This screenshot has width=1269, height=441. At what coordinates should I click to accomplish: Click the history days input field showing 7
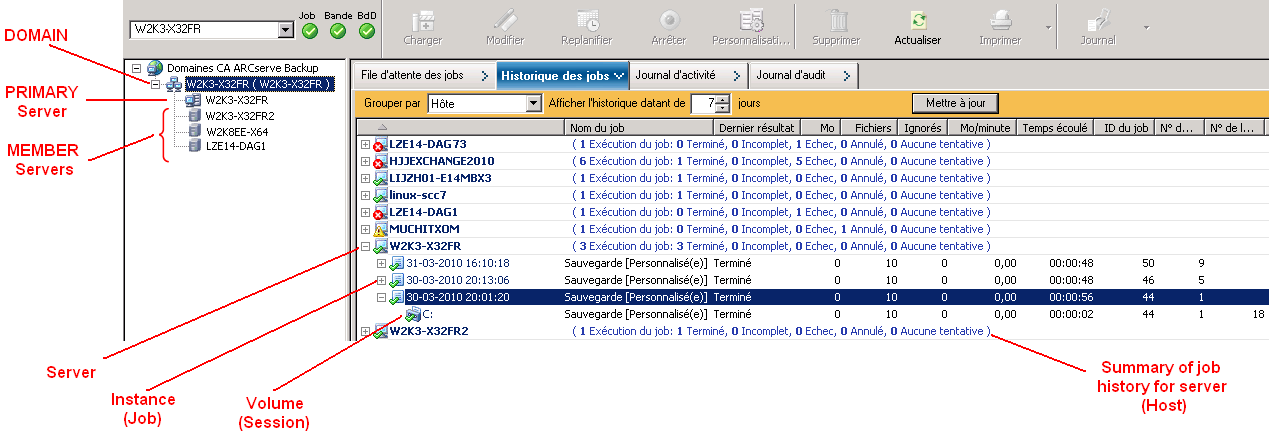tap(705, 103)
